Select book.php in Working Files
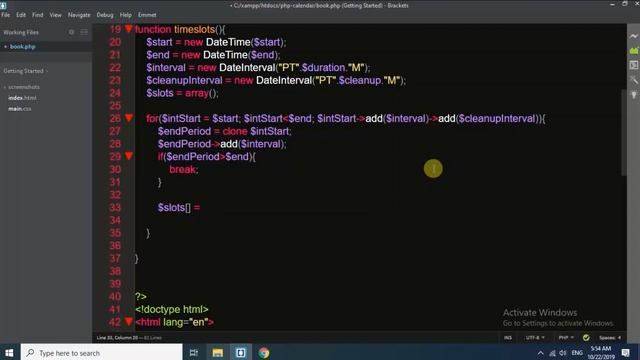Viewport: 640px width, 360px height. 23,47
